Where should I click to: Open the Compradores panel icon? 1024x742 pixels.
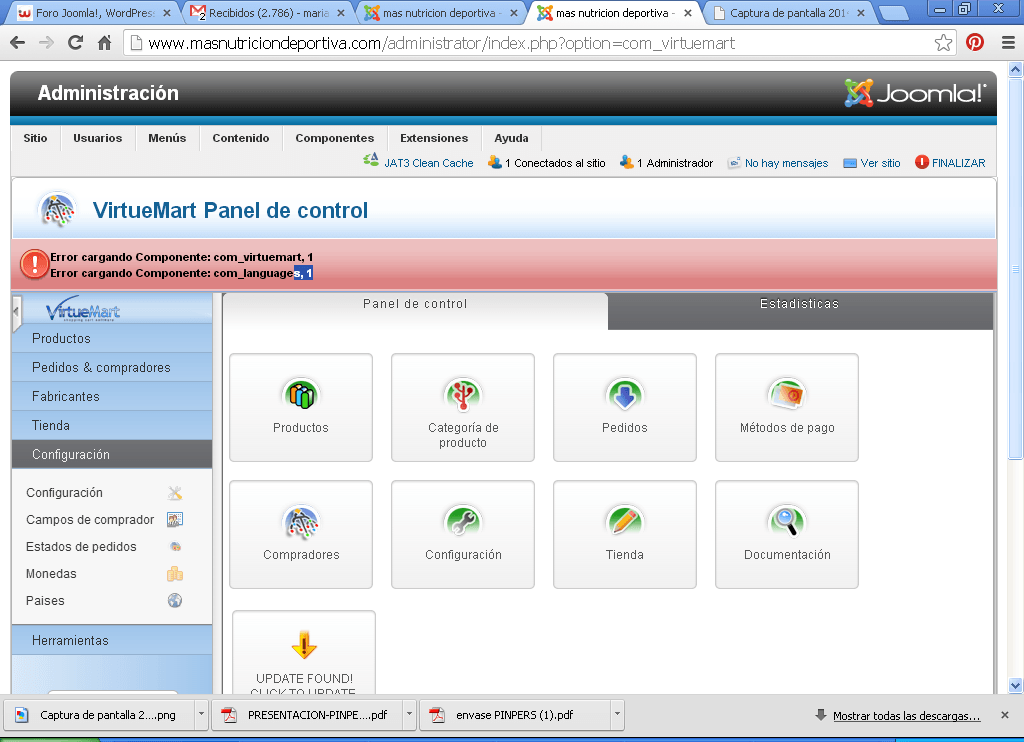coord(301,522)
